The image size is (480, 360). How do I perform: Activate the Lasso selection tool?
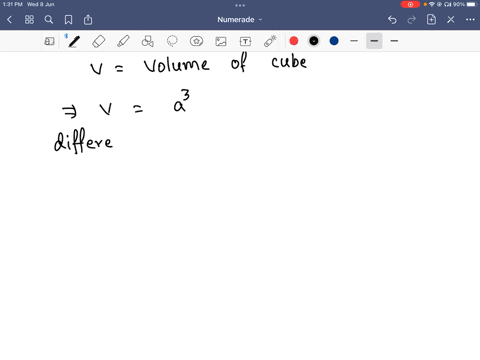tap(172, 41)
